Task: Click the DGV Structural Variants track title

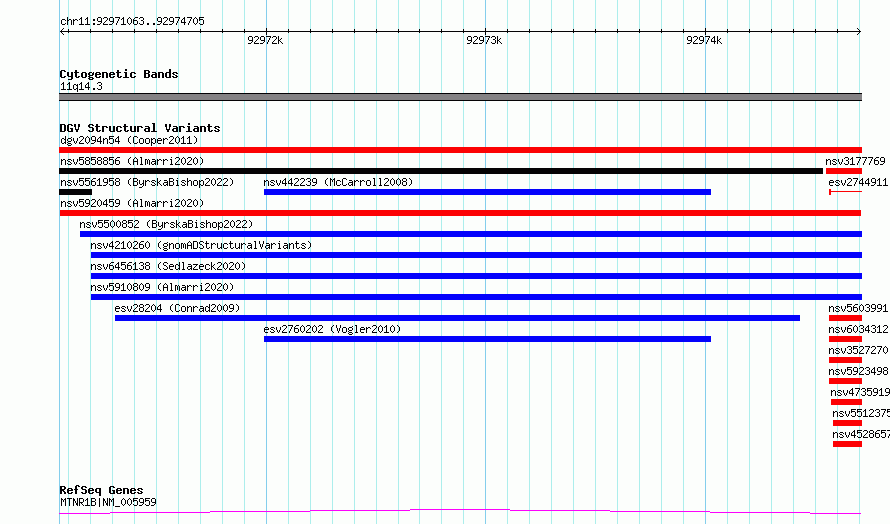Action: click(x=140, y=128)
